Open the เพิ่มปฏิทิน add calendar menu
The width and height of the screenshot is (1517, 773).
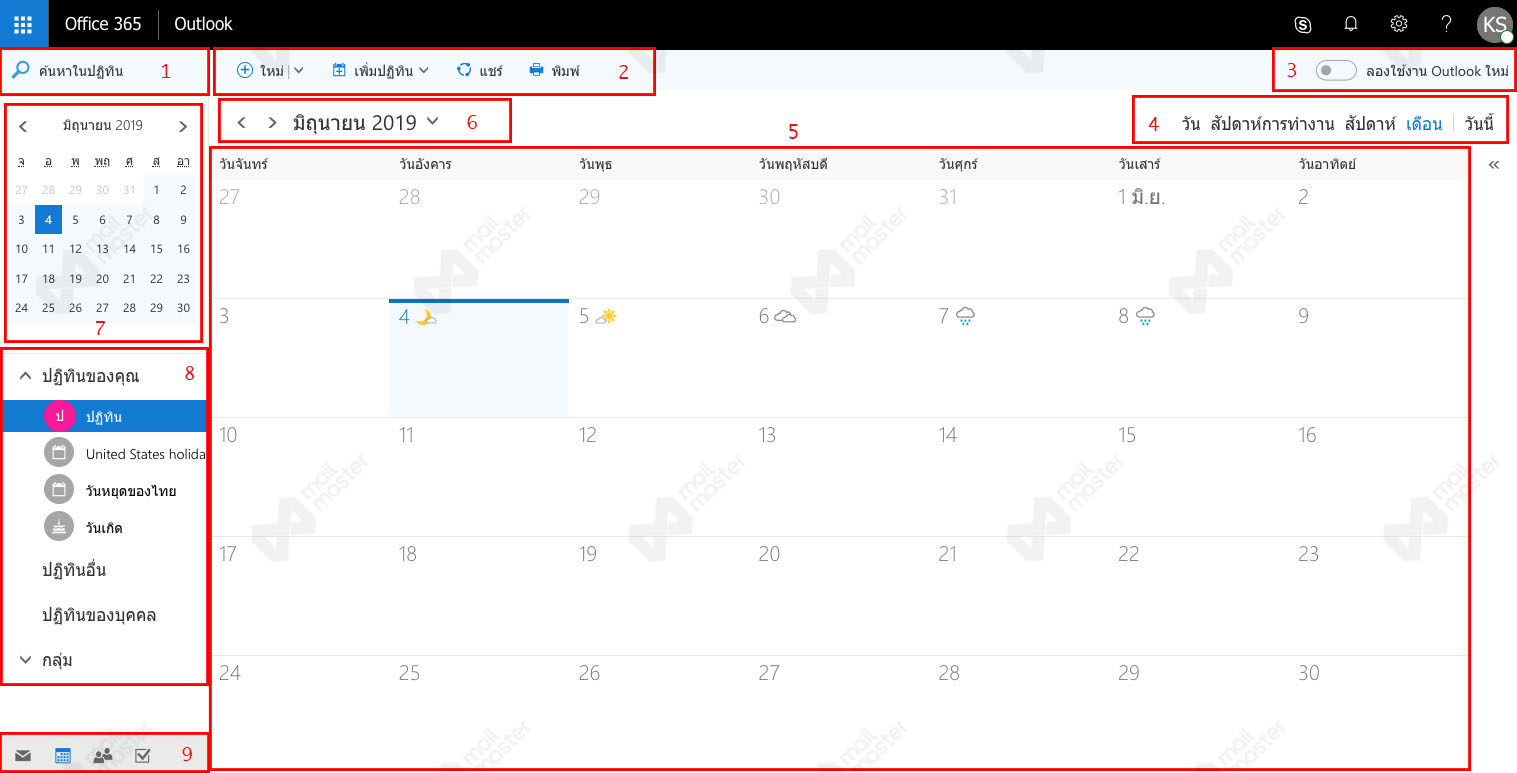tap(380, 70)
